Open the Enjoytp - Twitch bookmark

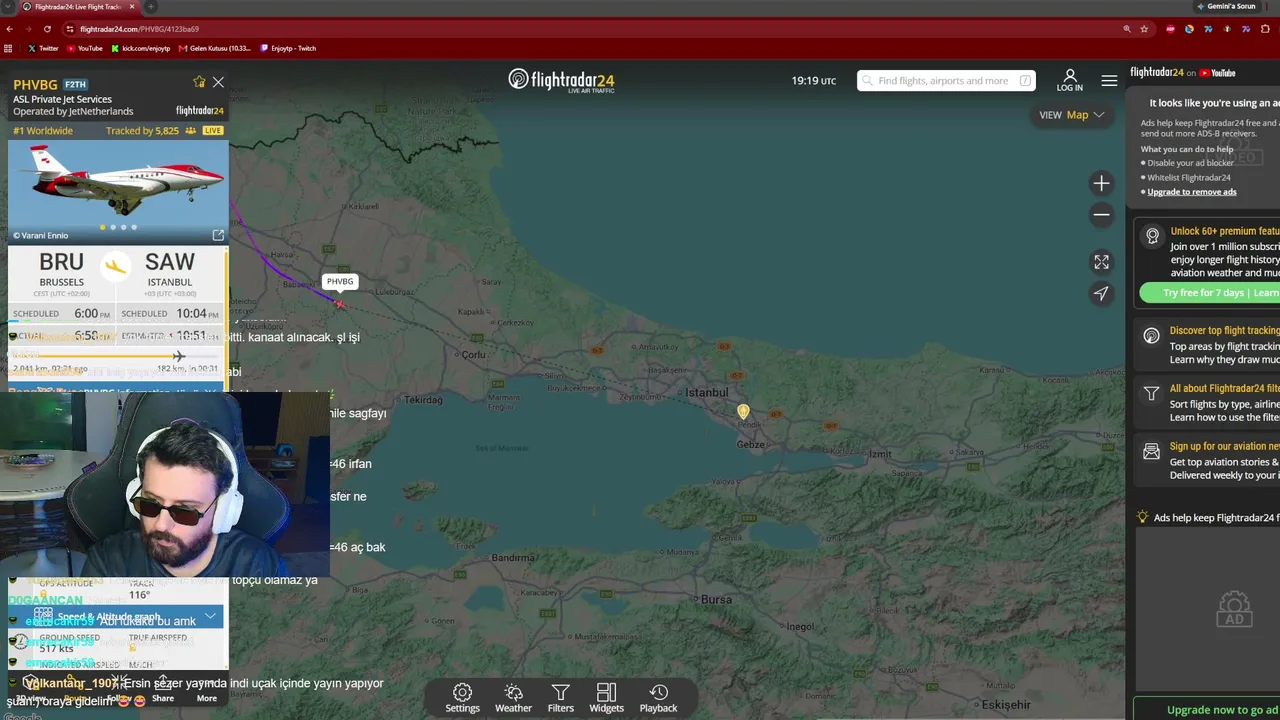[x=288, y=48]
